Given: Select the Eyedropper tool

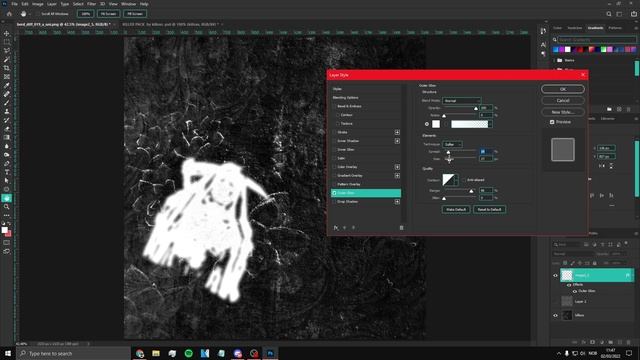Looking at the screenshot, I should point(7,85).
